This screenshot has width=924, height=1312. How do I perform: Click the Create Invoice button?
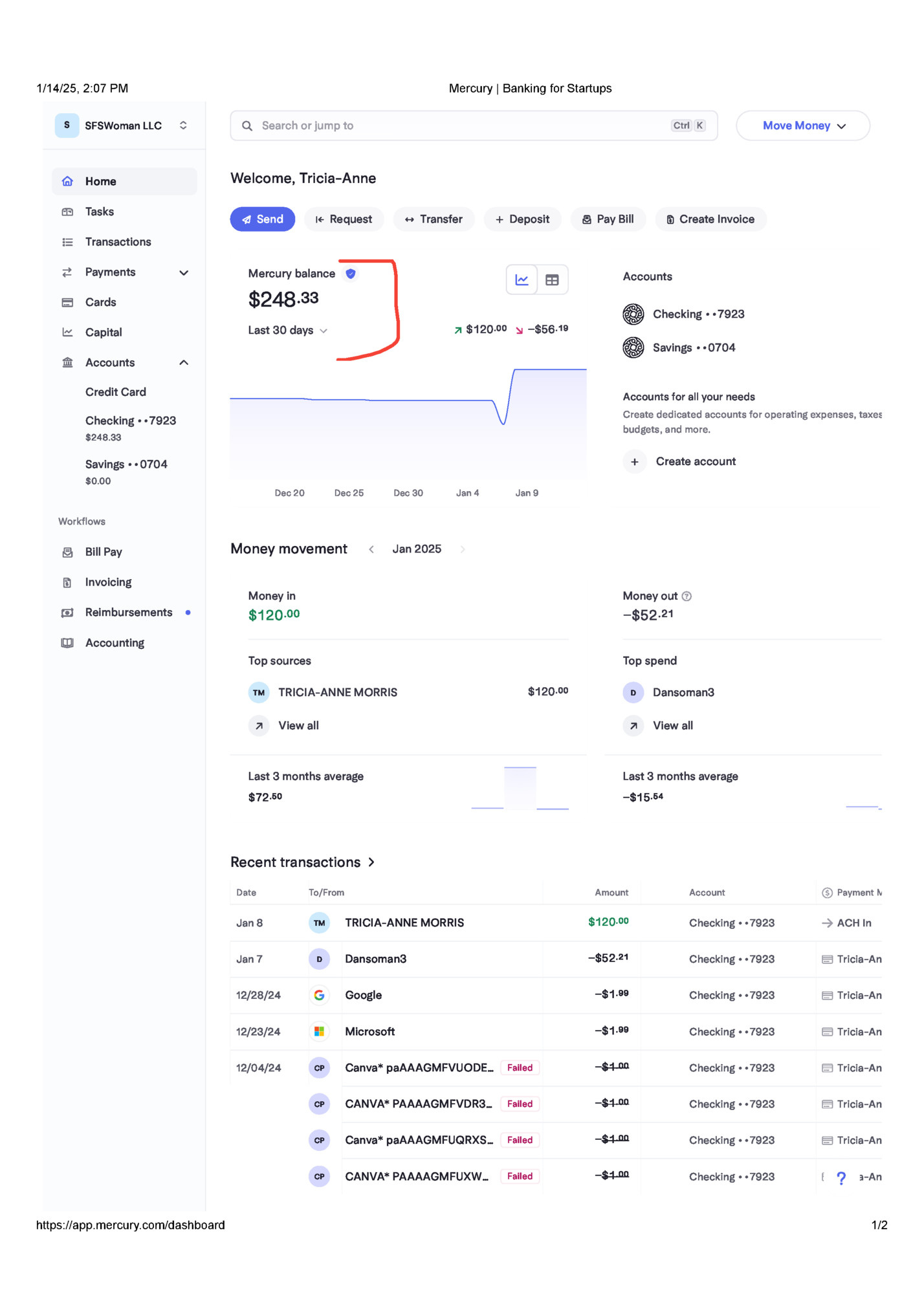pos(710,219)
